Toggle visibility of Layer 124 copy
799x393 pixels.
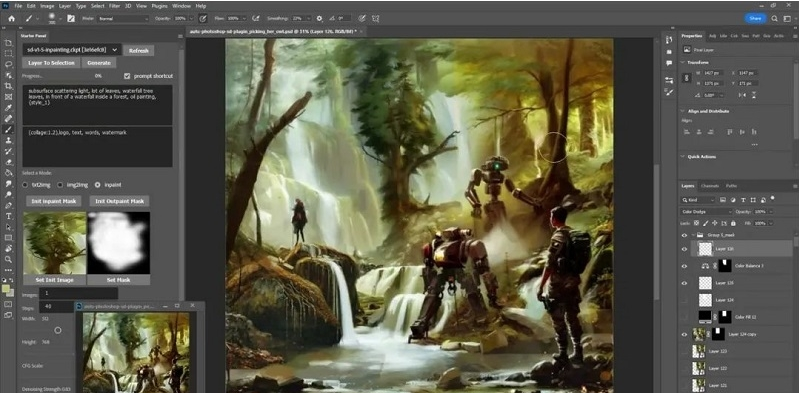[x=684, y=334]
